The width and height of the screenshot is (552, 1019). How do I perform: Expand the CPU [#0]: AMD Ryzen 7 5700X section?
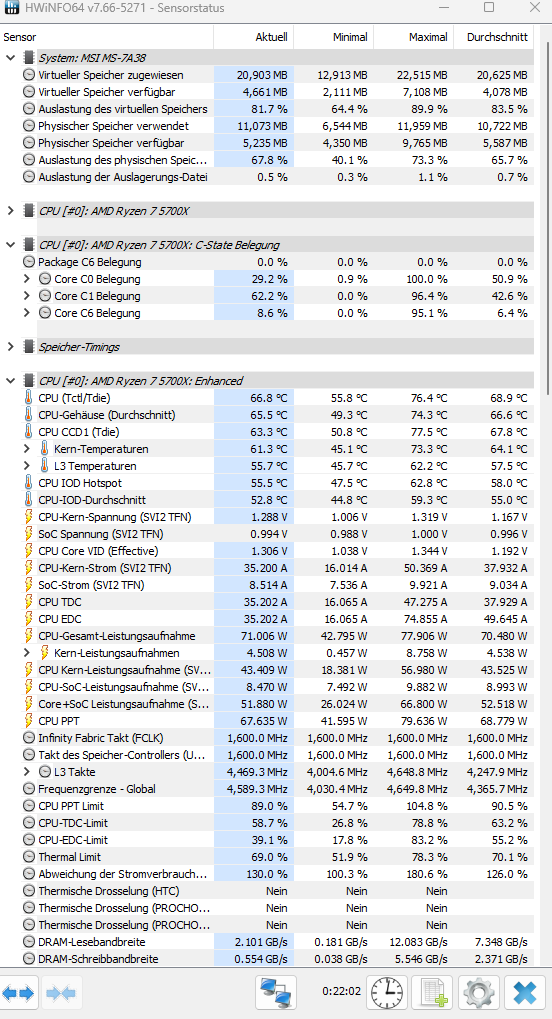point(10,211)
